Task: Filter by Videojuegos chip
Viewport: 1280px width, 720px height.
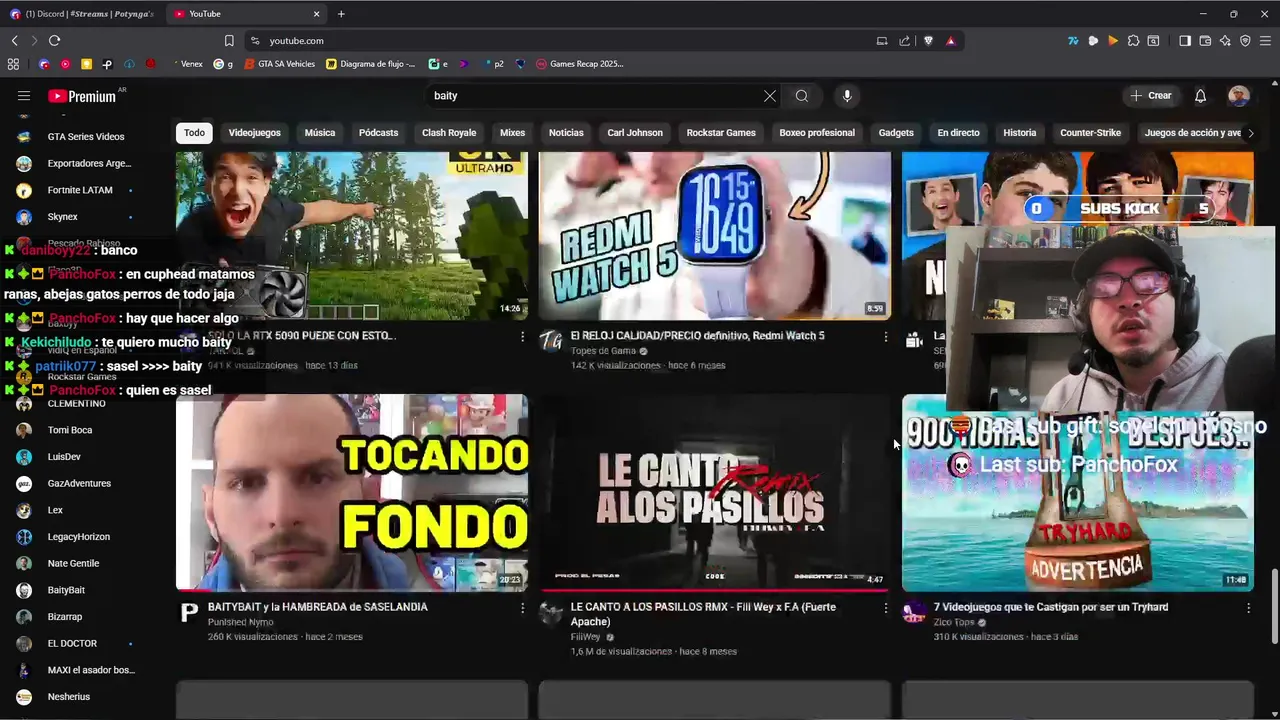Action: pos(254,133)
